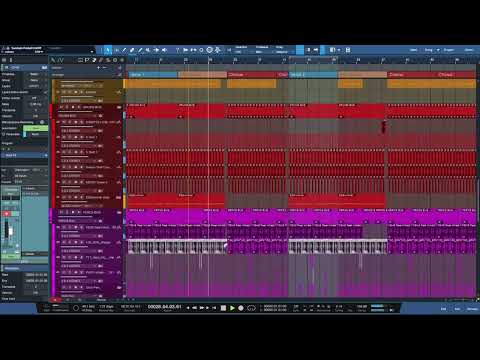Open the Edit panel

pos(443,309)
